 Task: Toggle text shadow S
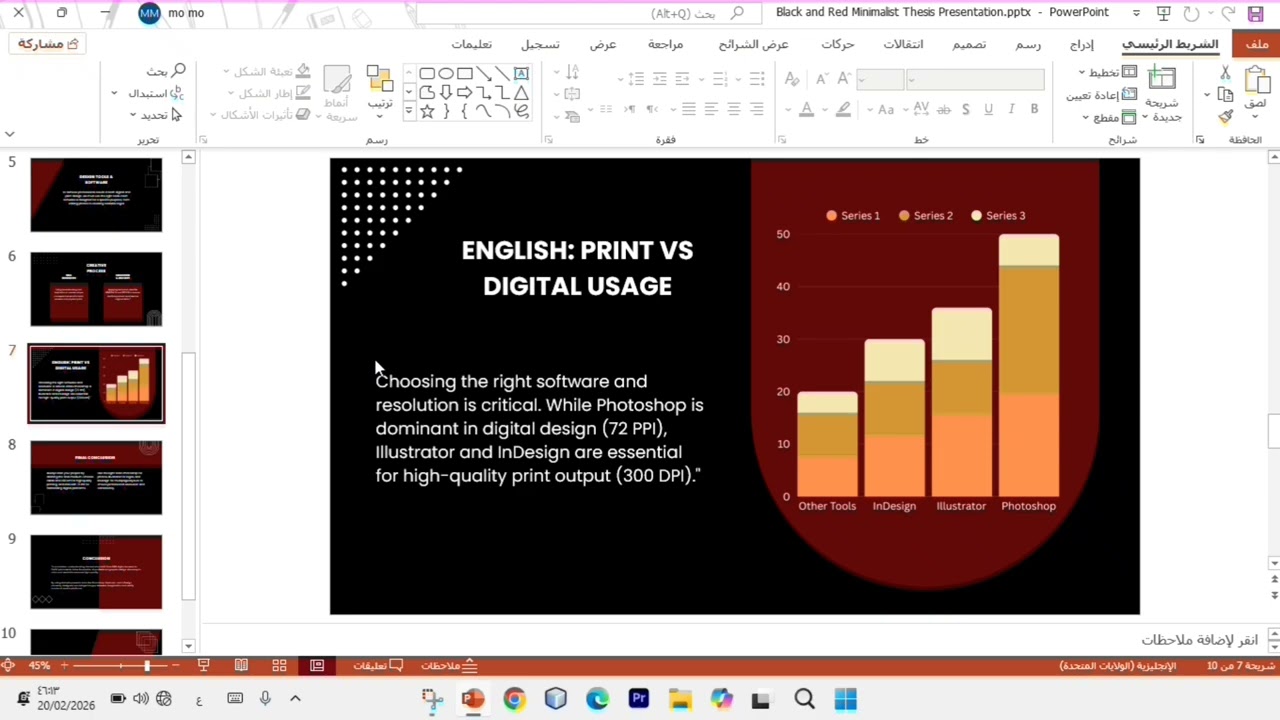coord(965,109)
